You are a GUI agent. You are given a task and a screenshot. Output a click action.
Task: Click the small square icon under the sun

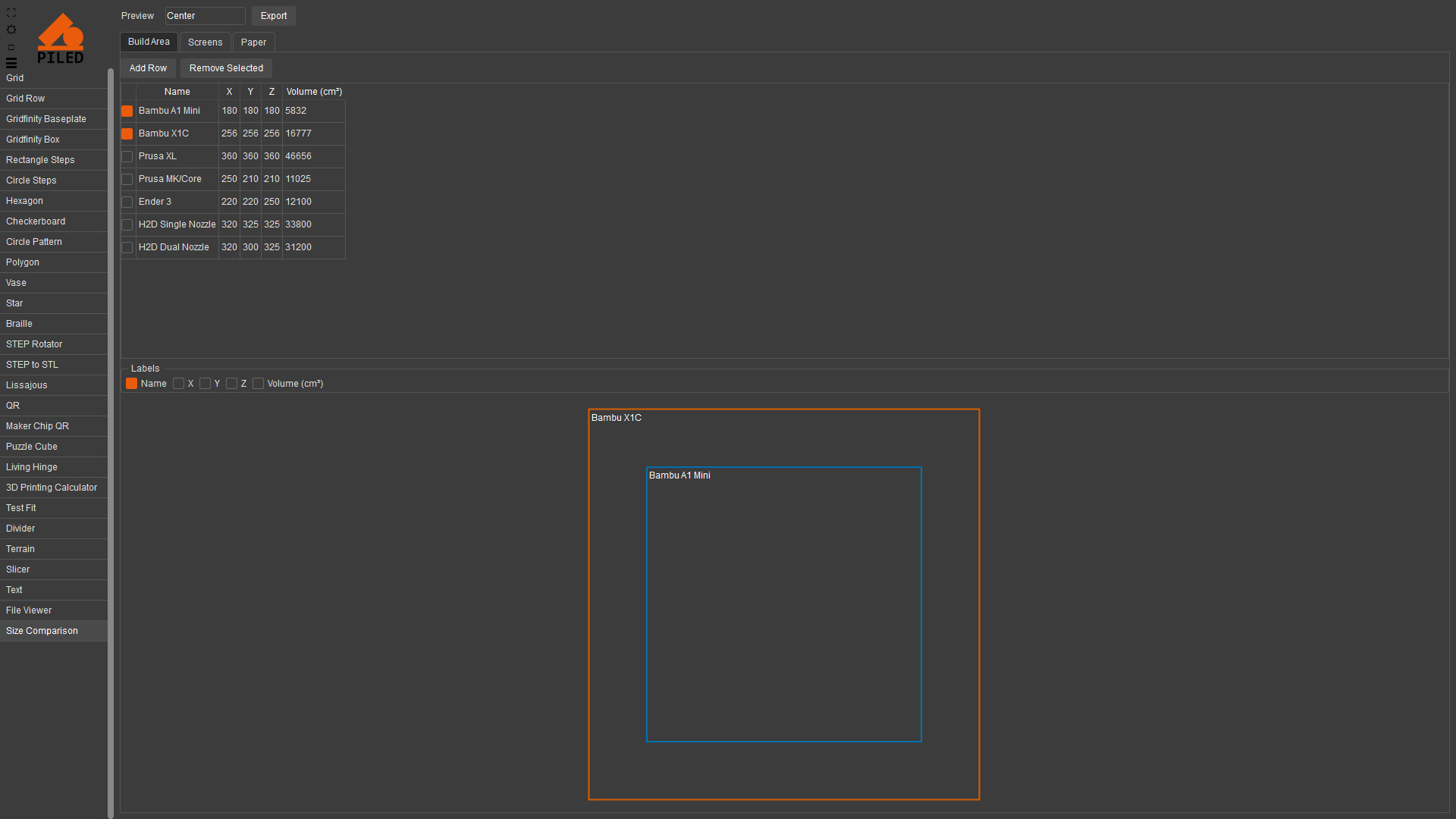(11, 47)
